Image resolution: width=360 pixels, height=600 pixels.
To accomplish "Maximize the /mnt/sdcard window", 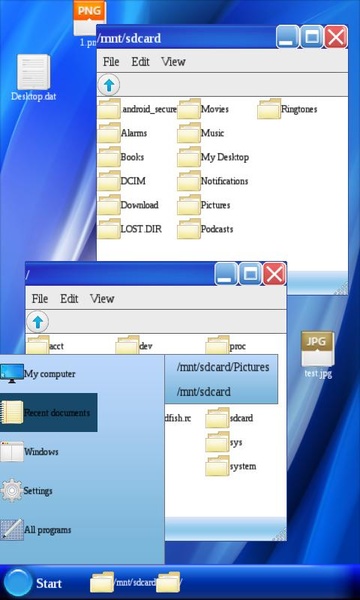I will 312,37.
